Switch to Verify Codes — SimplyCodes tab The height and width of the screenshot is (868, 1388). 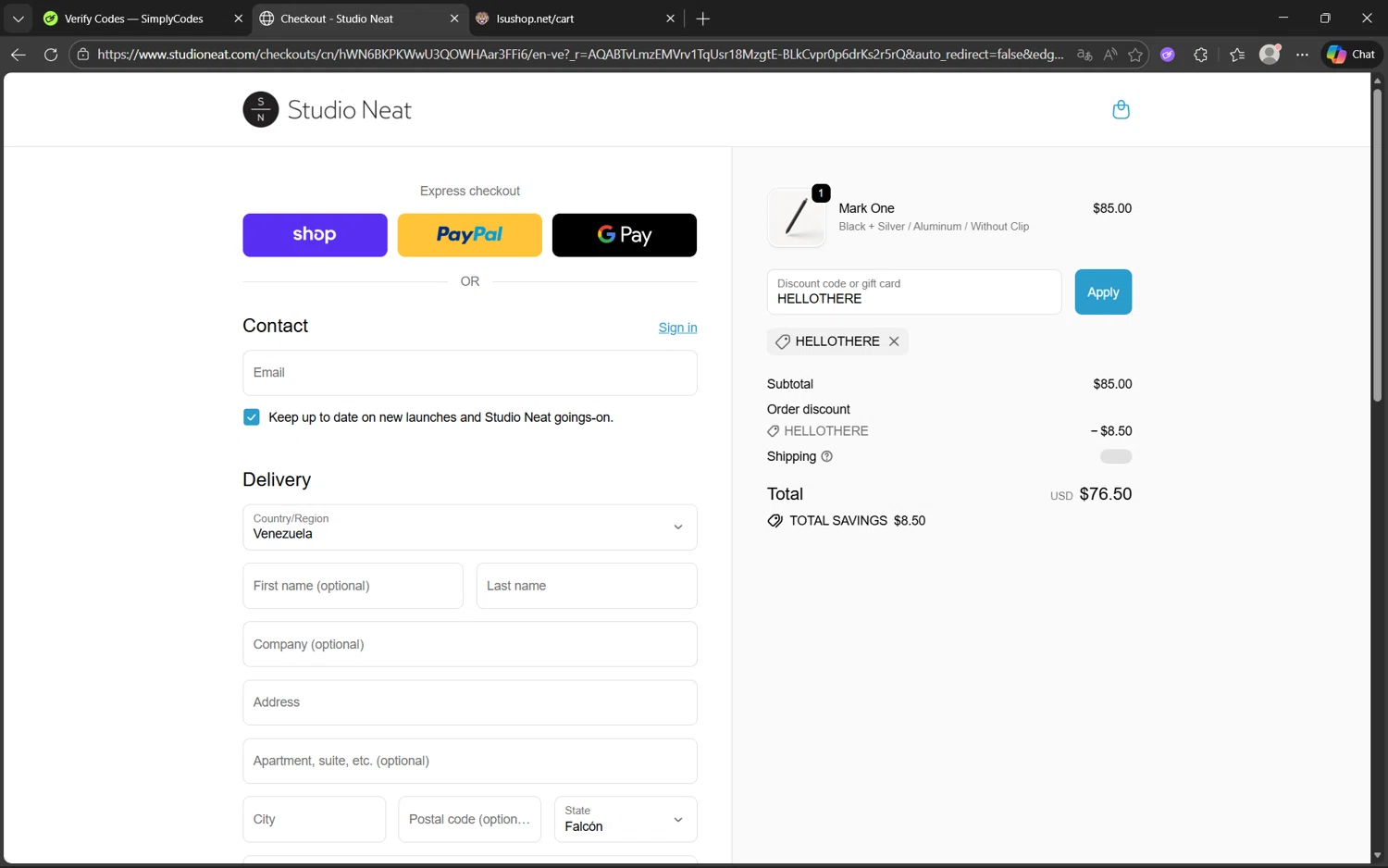tap(133, 19)
